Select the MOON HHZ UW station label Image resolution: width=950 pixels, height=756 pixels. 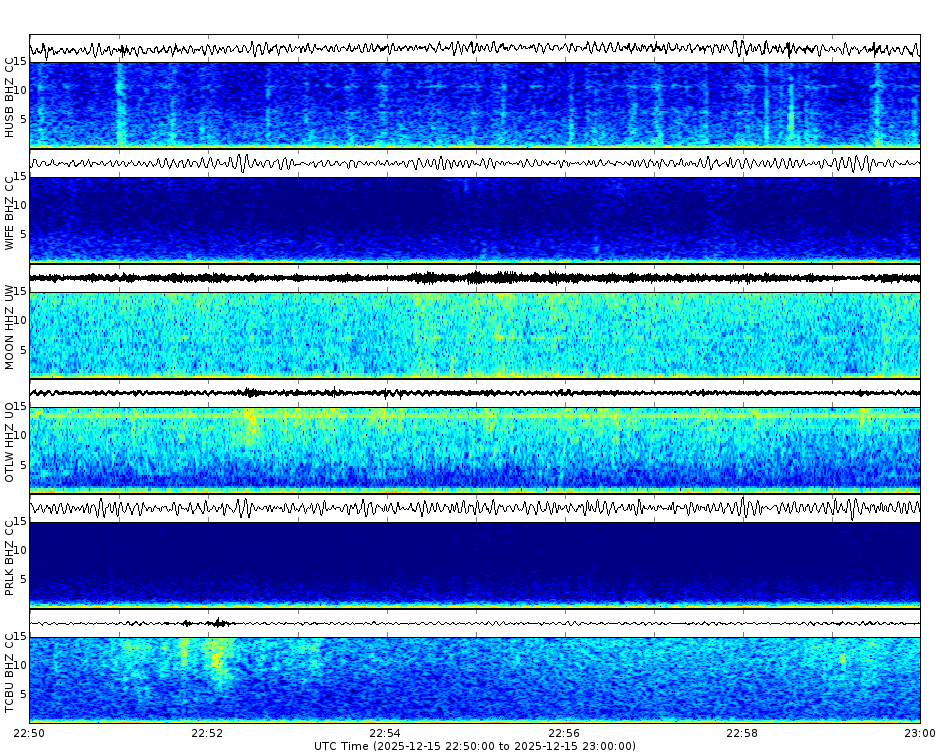pos(10,330)
